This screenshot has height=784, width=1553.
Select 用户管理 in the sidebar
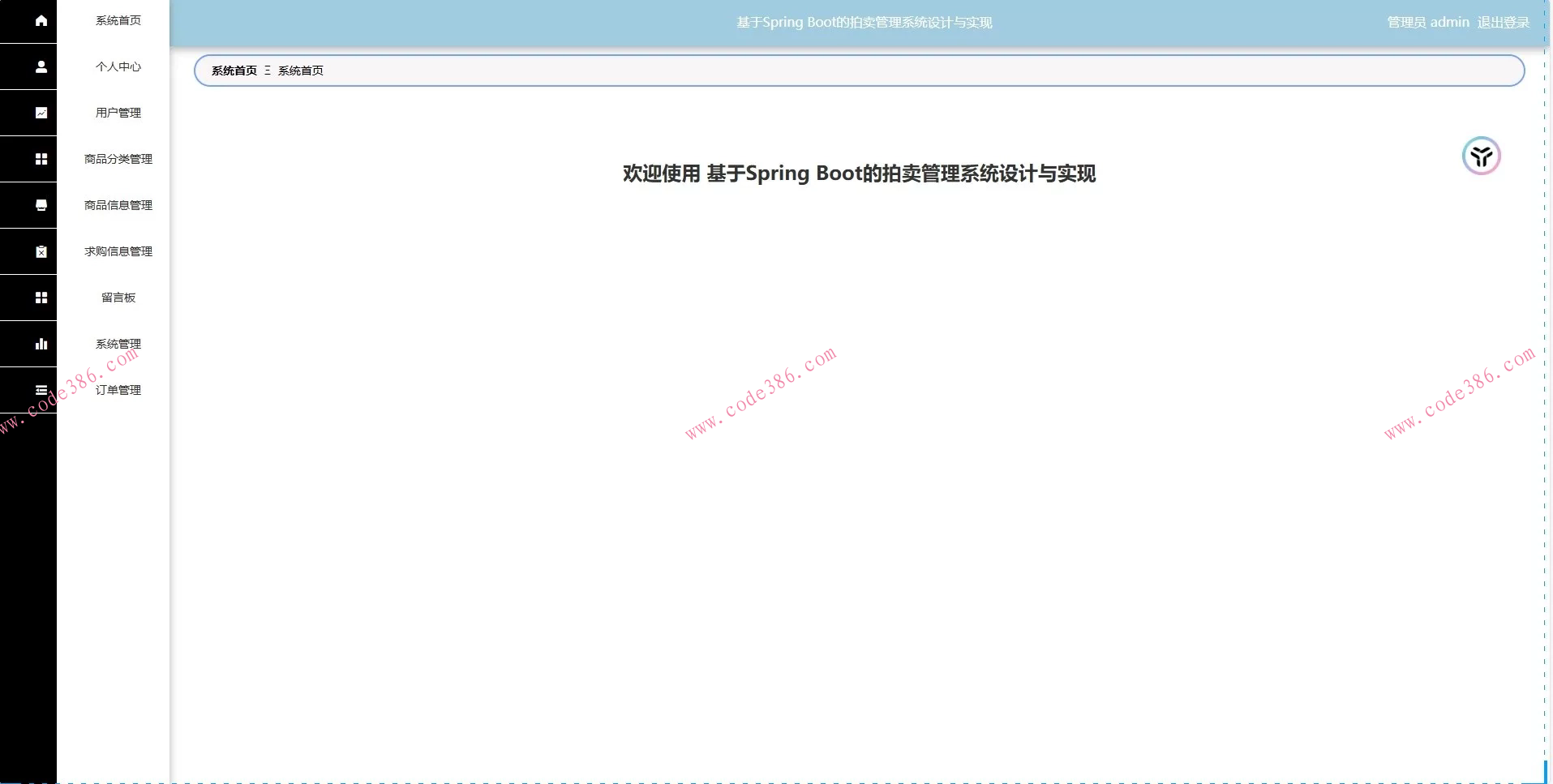118,113
